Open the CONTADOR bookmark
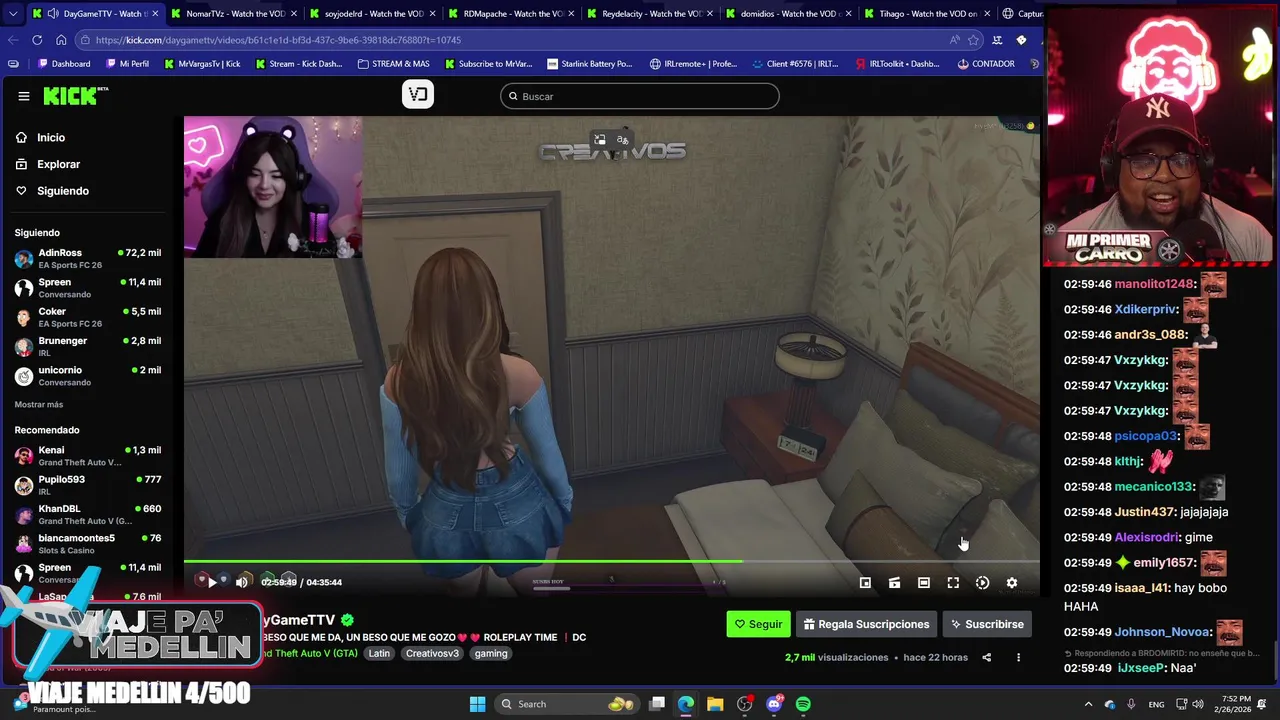Image resolution: width=1280 pixels, height=720 pixels. pos(986,64)
